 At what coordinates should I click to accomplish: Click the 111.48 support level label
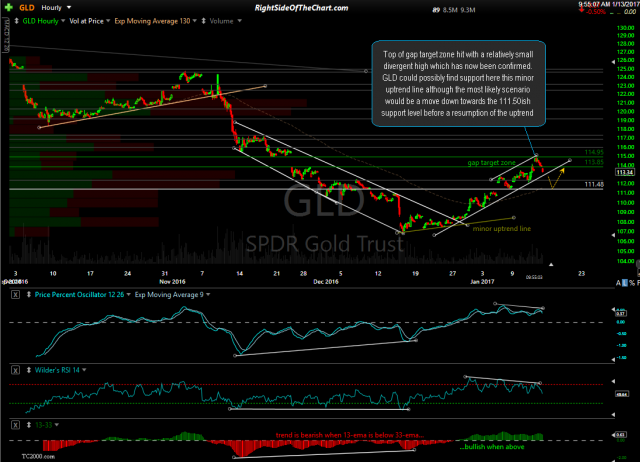pos(594,184)
